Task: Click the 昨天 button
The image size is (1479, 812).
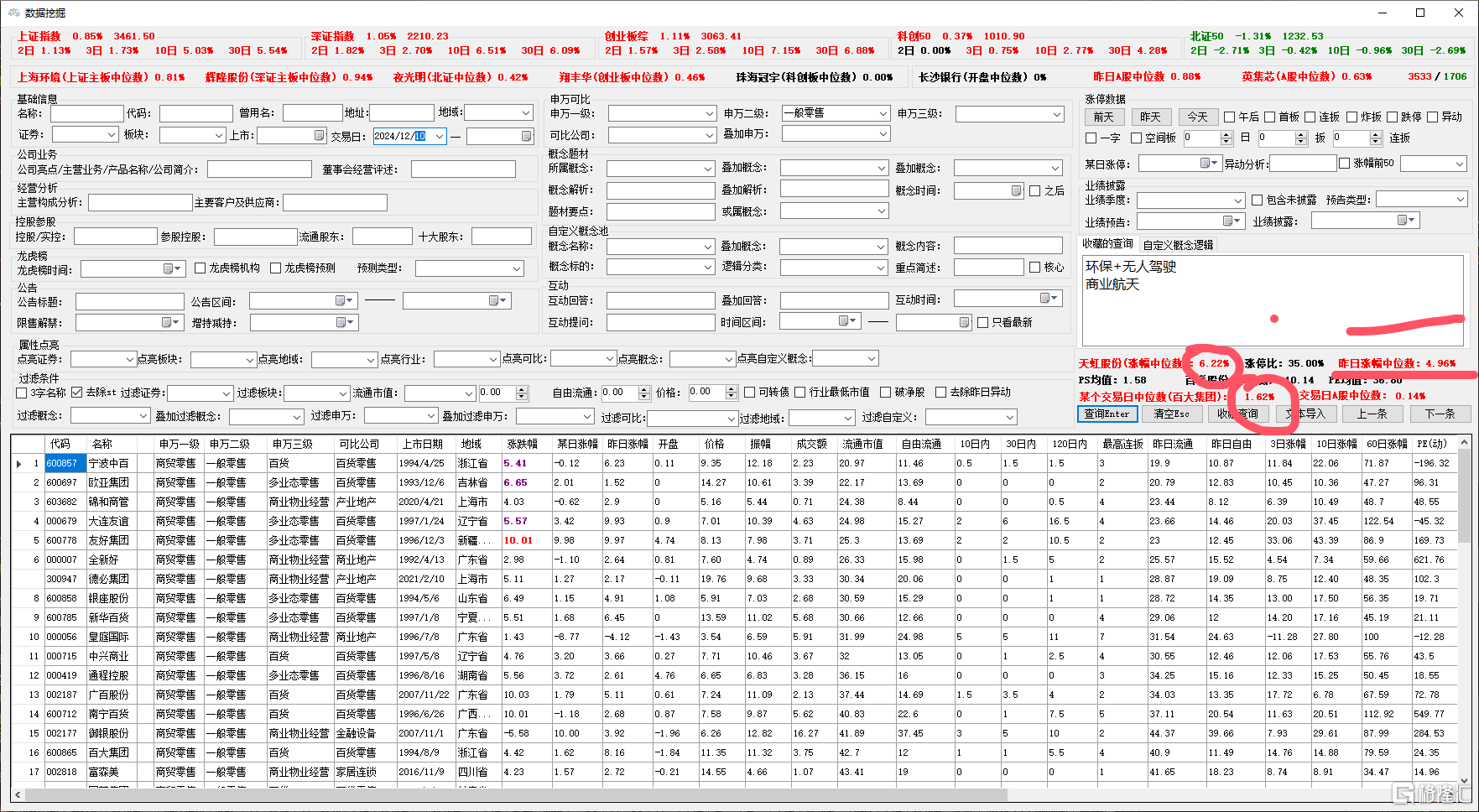Action: [x=1151, y=117]
